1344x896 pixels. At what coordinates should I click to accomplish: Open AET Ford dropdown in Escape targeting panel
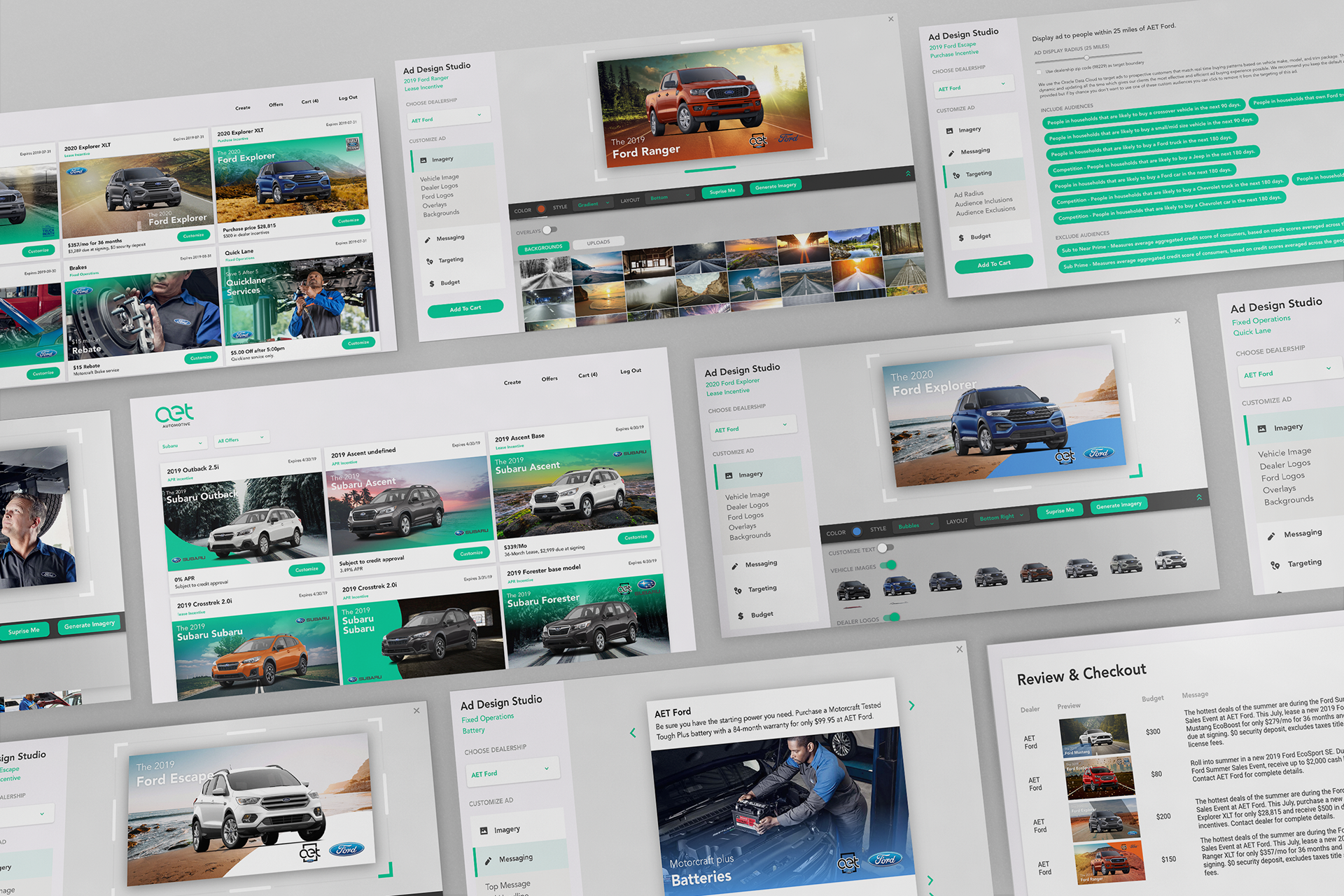coord(974,85)
